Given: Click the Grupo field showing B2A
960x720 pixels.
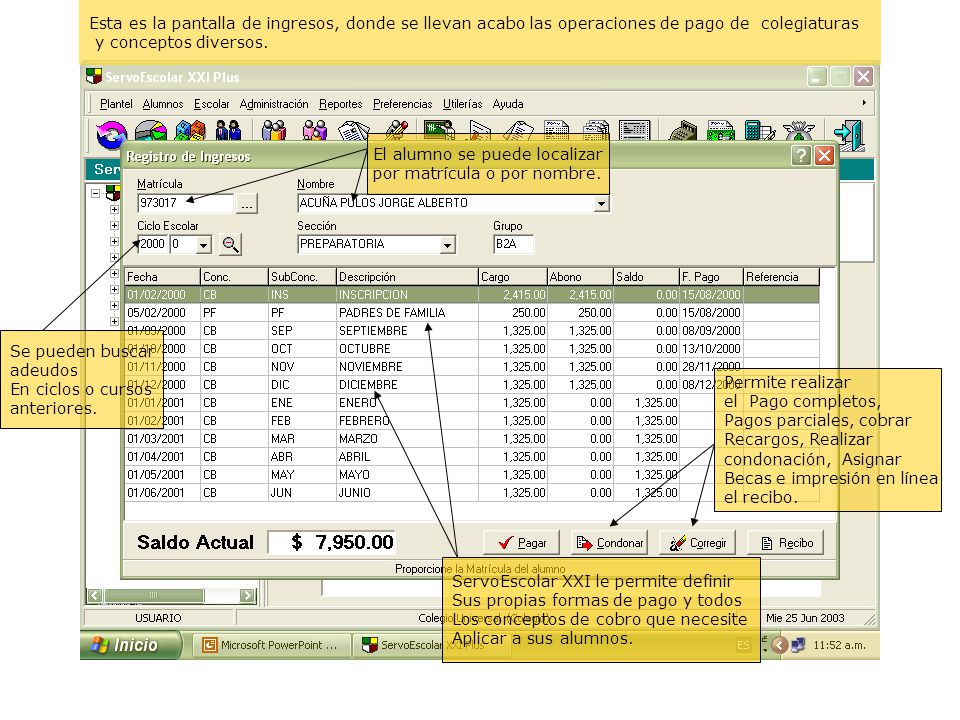Looking at the screenshot, I should click(x=513, y=244).
